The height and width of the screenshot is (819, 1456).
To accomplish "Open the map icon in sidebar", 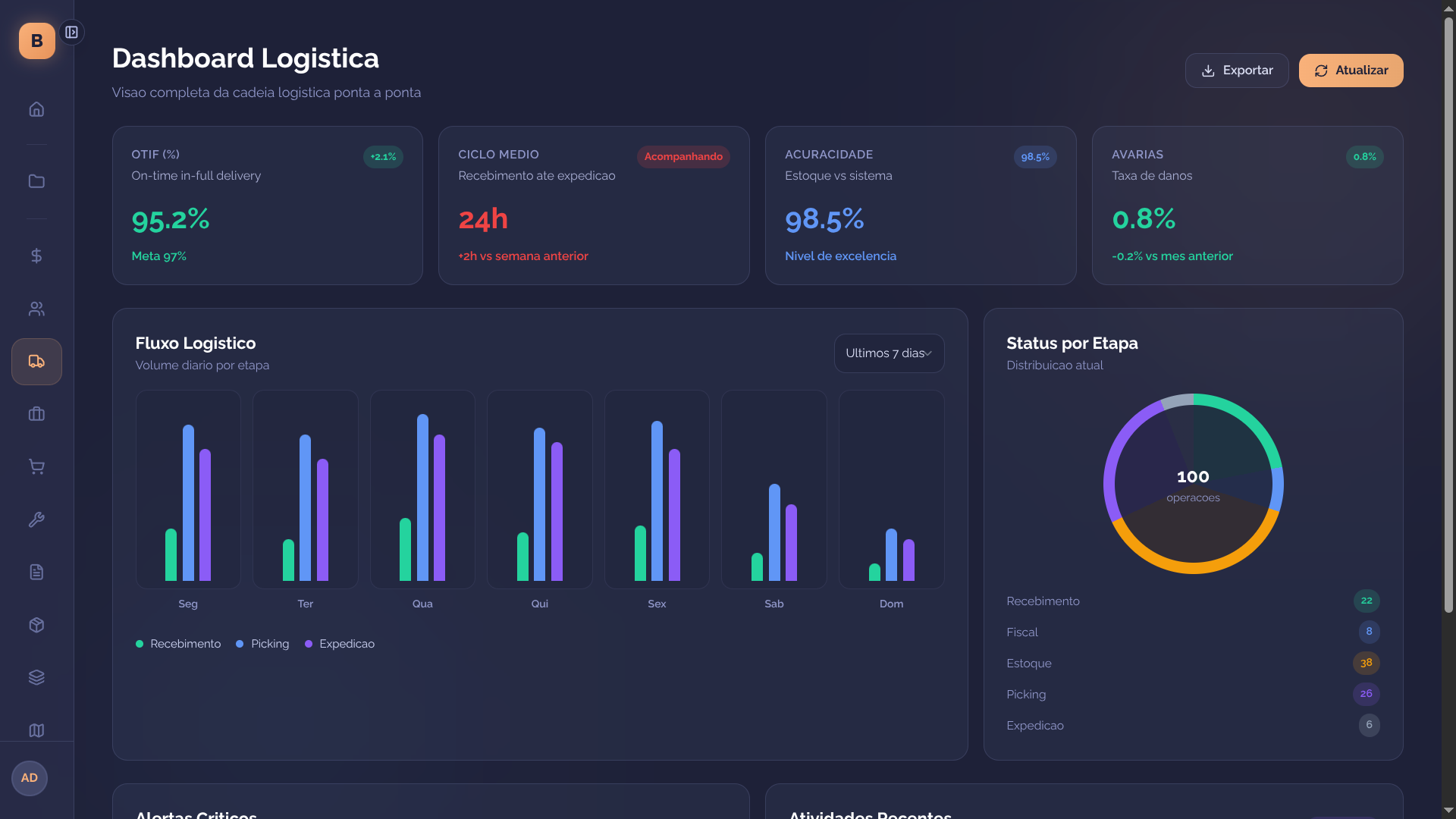I will point(36,730).
